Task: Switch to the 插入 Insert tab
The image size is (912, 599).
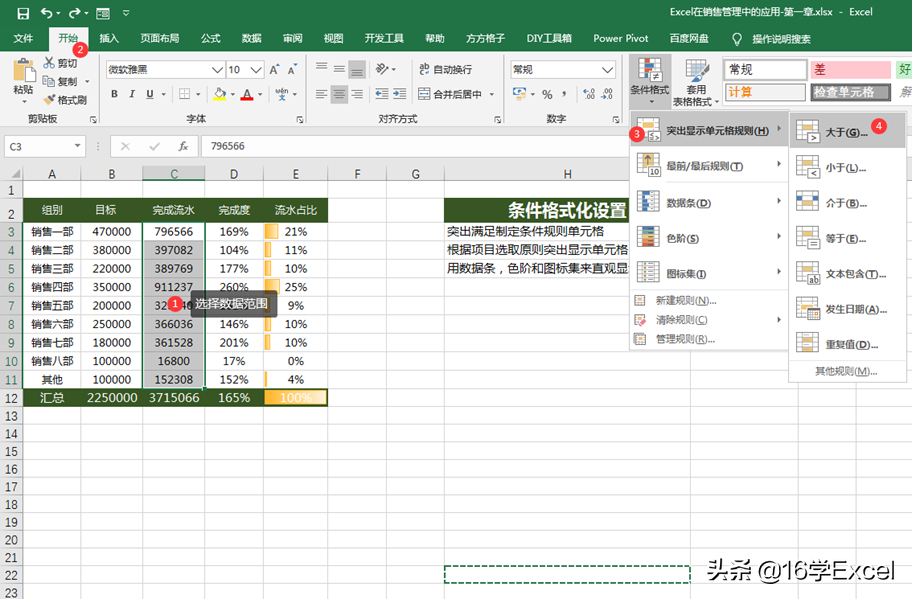Action: click(x=109, y=38)
